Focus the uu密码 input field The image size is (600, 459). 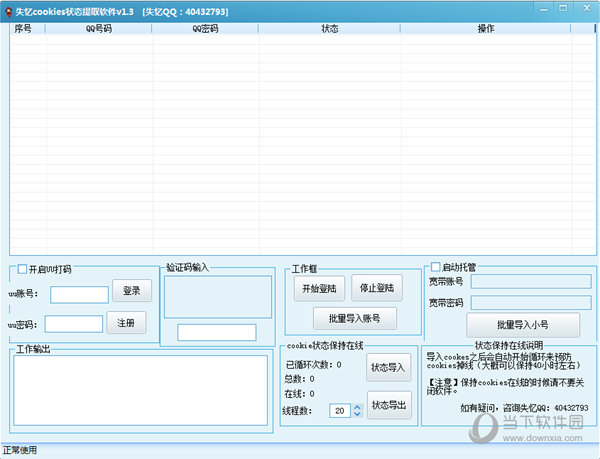pos(73,324)
